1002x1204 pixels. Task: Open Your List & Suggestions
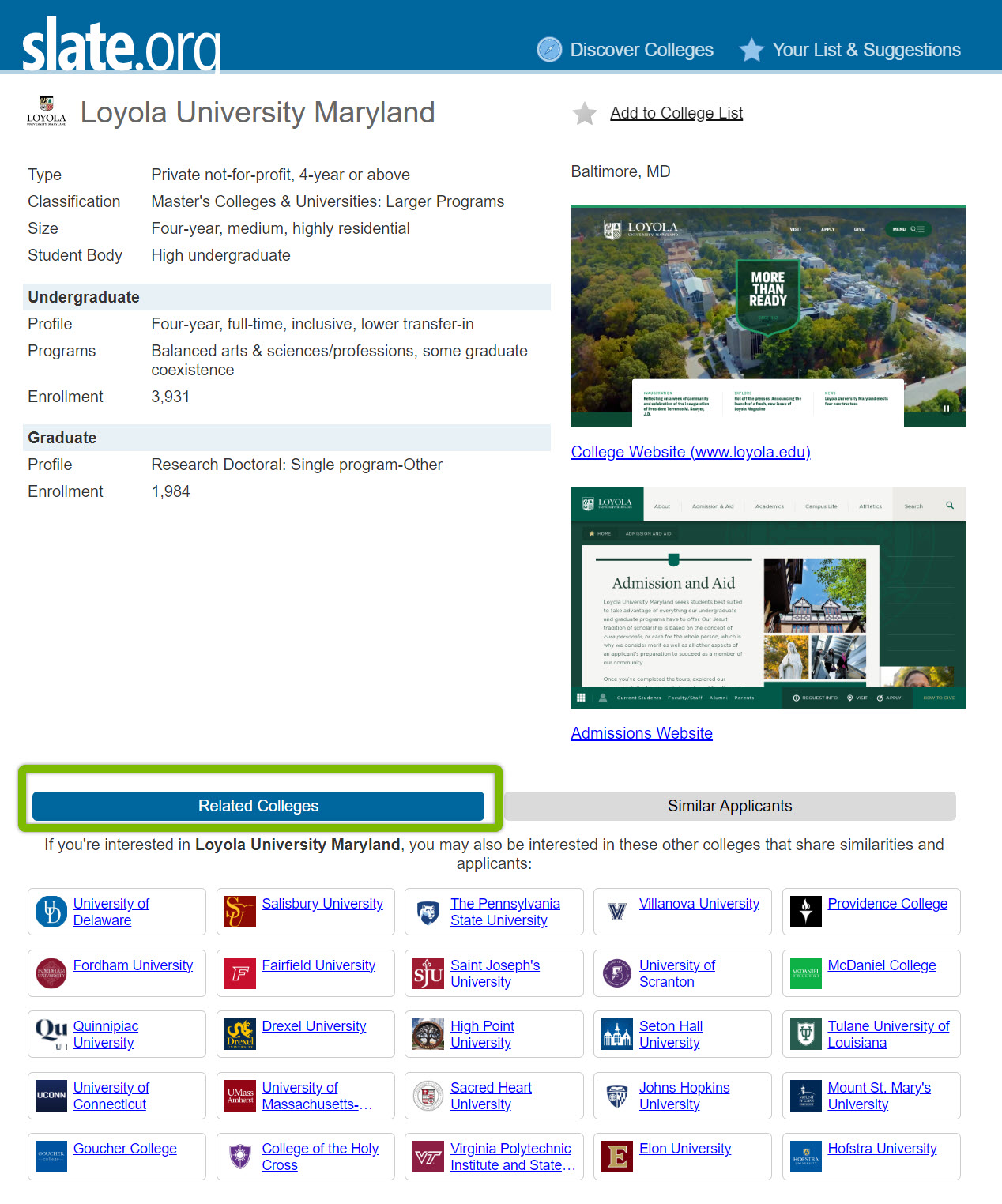(x=866, y=50)
